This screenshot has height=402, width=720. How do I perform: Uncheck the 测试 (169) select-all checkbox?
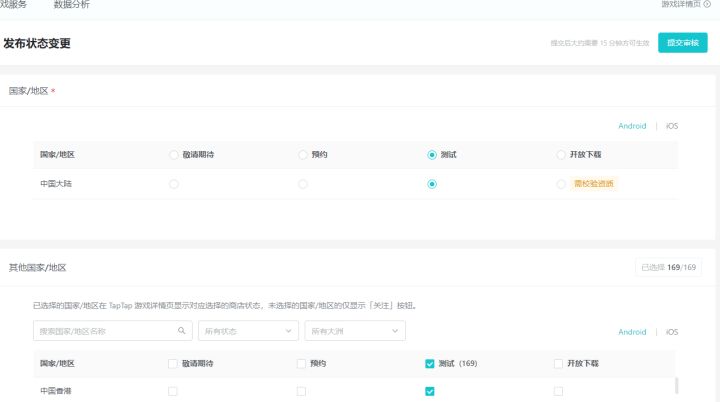tap(430, 364)
